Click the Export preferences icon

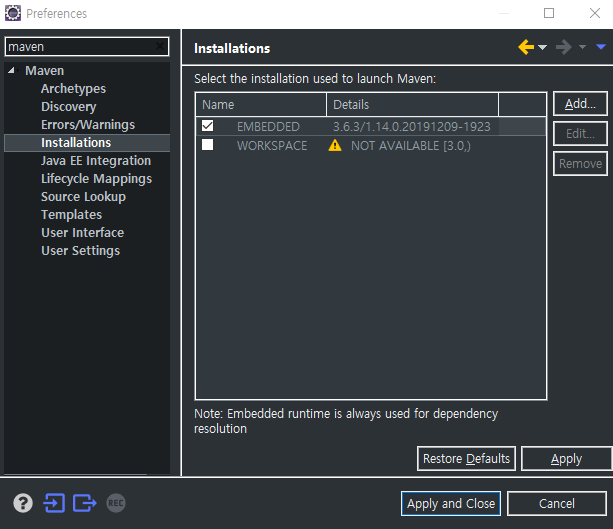tap(84, 503)
